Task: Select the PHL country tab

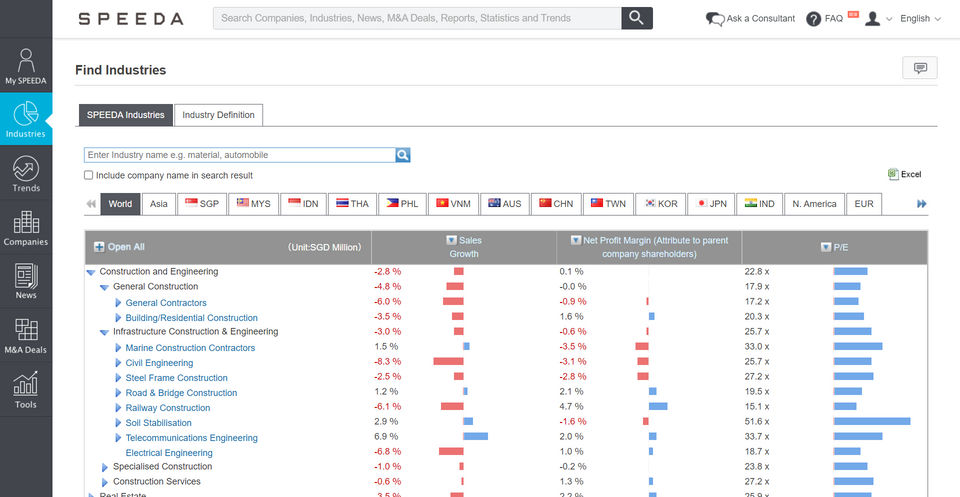Action: tap(402, 204)
